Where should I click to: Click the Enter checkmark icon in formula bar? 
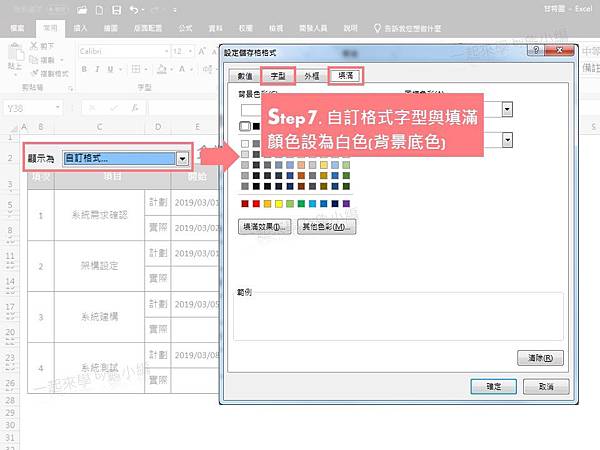pyautogui.click(x=114, y=108)
